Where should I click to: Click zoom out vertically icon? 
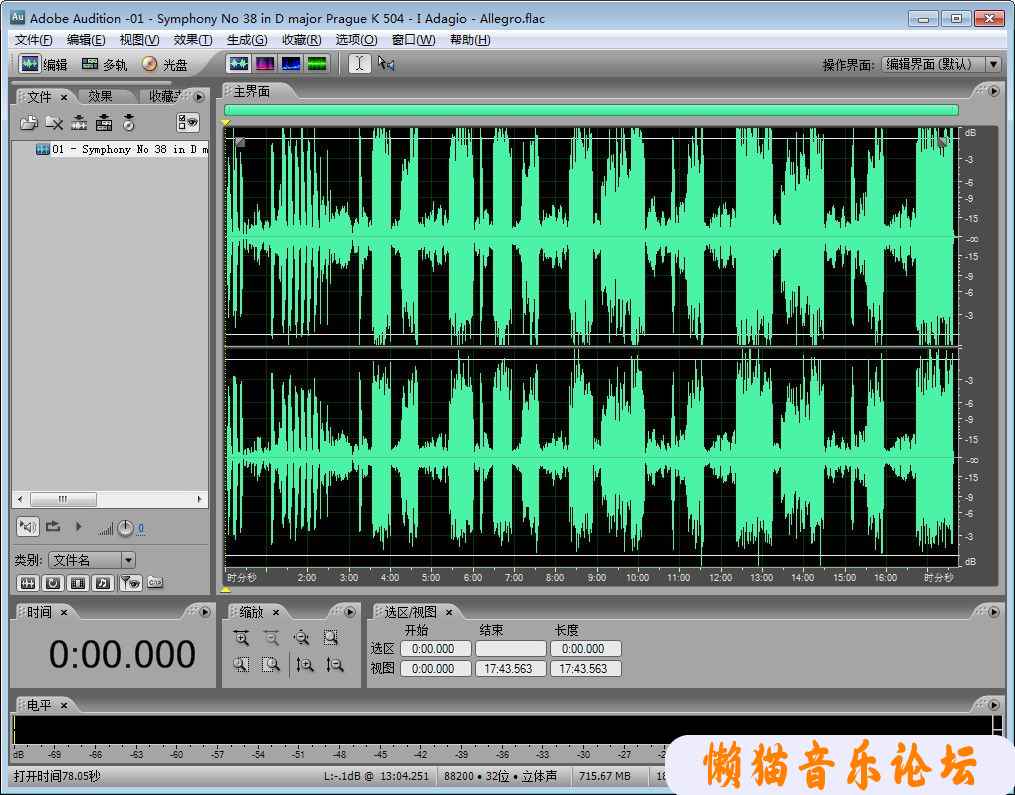click(x=334, y=665)
